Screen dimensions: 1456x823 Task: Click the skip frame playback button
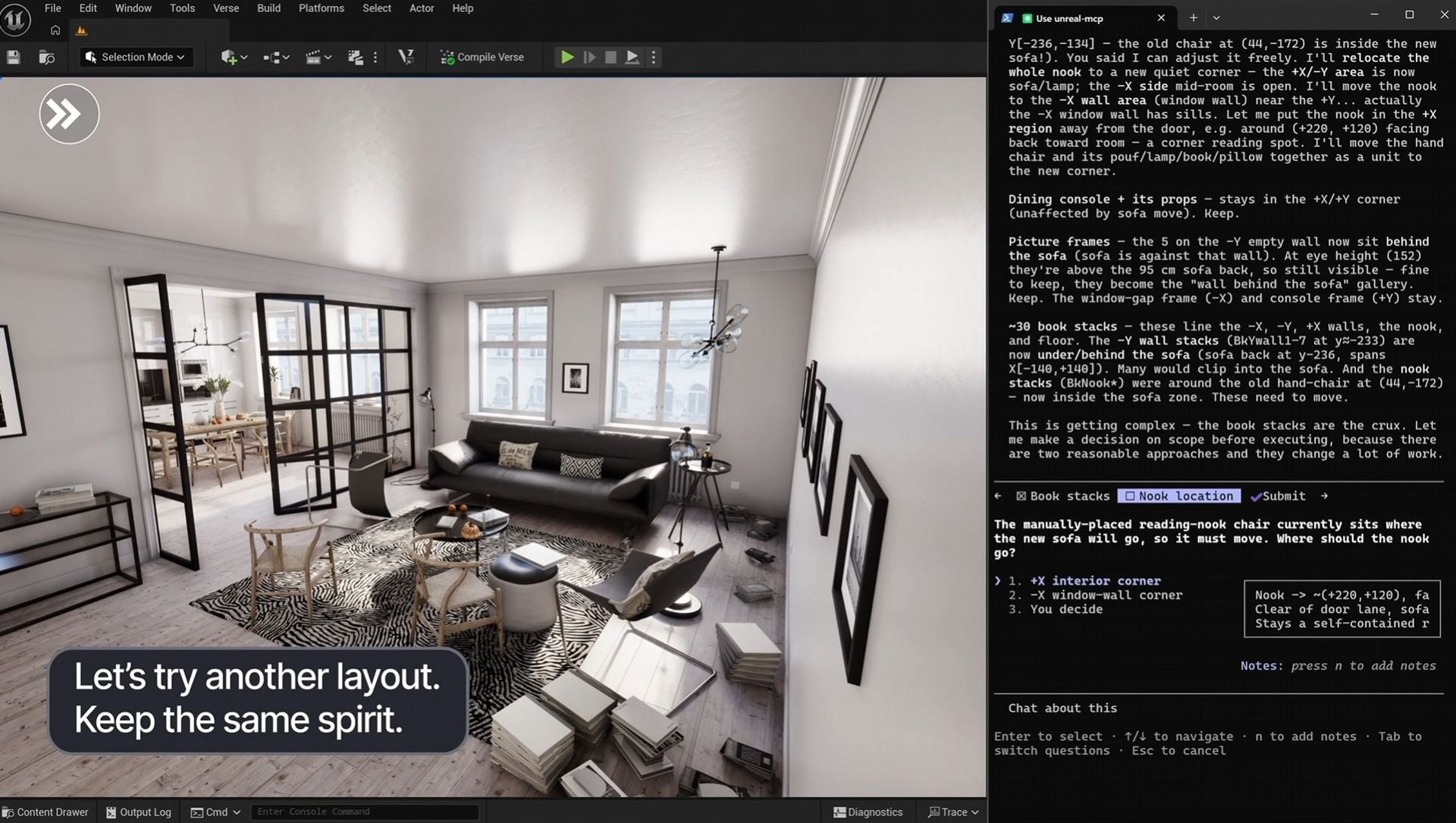(589, 57)
